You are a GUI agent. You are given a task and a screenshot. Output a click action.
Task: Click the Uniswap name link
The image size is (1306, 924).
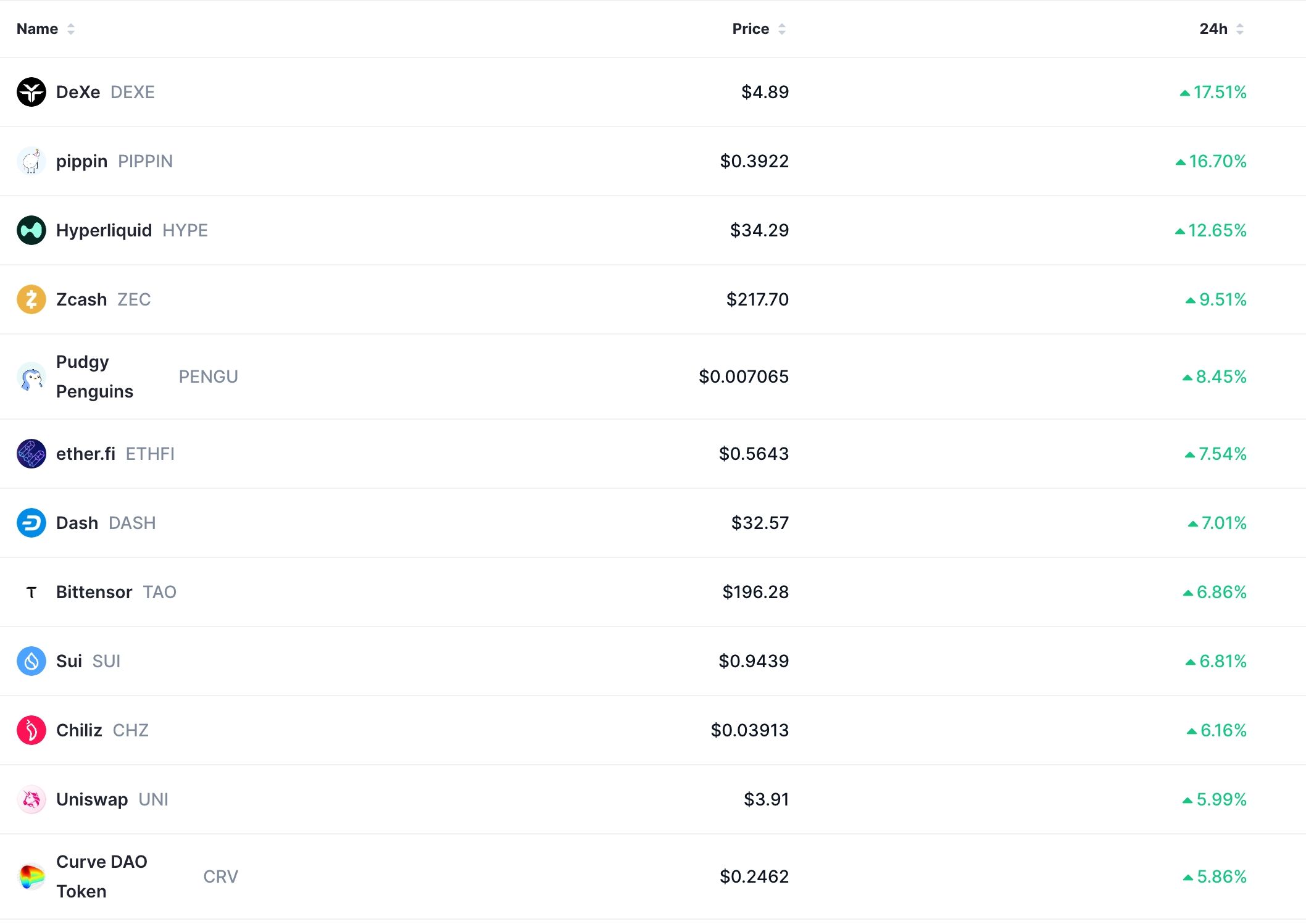[x=92, y=799]
